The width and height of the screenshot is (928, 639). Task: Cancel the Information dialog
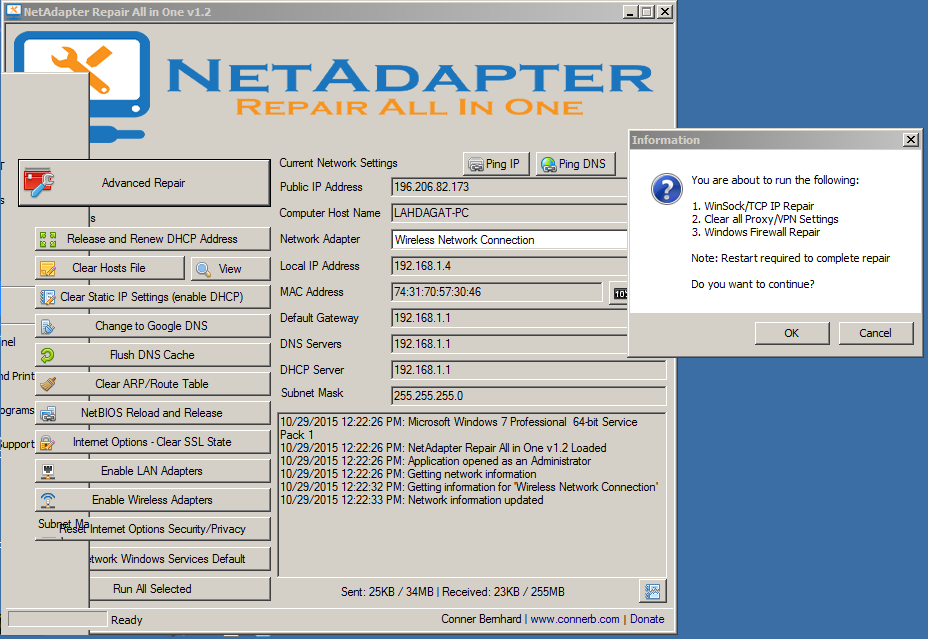tap(876, 333)
